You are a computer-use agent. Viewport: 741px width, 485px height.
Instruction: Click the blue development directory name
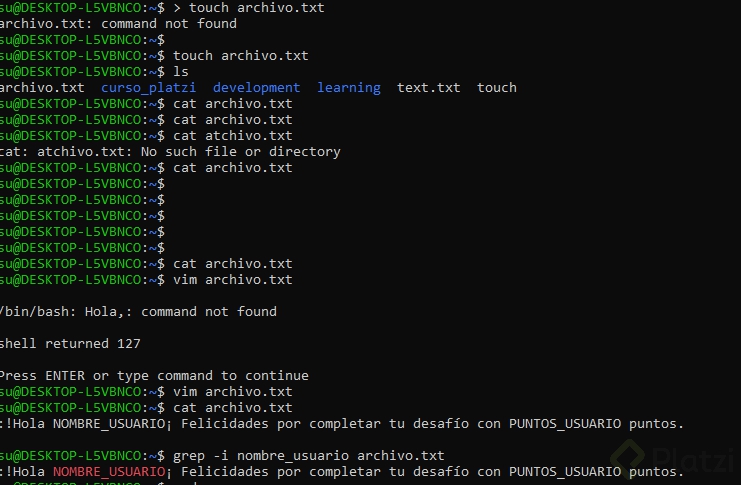[x=256, y=88]
